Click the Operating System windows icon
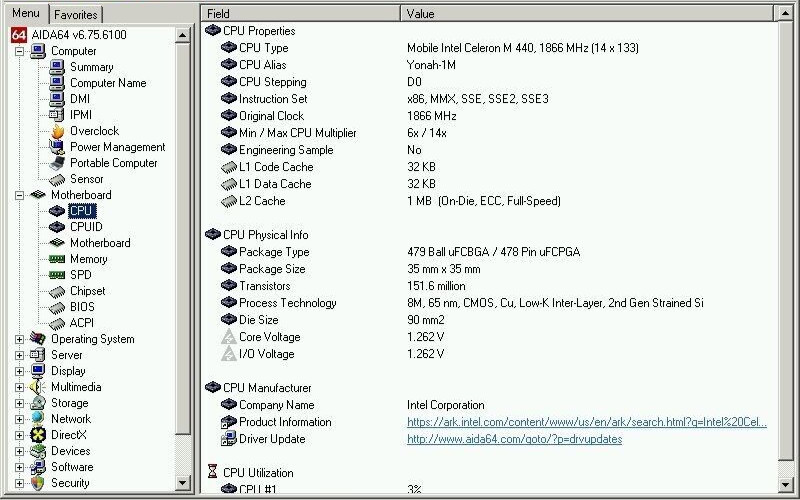 click(38, 338)
